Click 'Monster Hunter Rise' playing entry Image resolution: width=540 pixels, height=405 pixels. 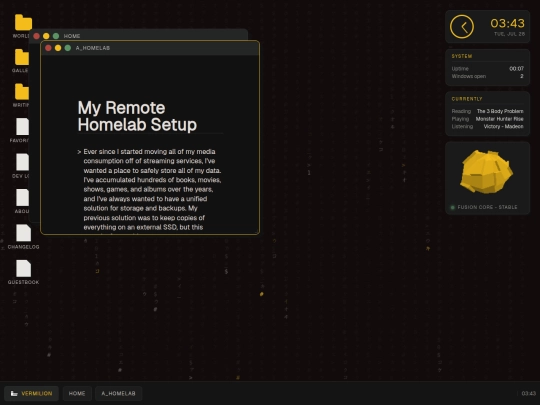point(499,119)
